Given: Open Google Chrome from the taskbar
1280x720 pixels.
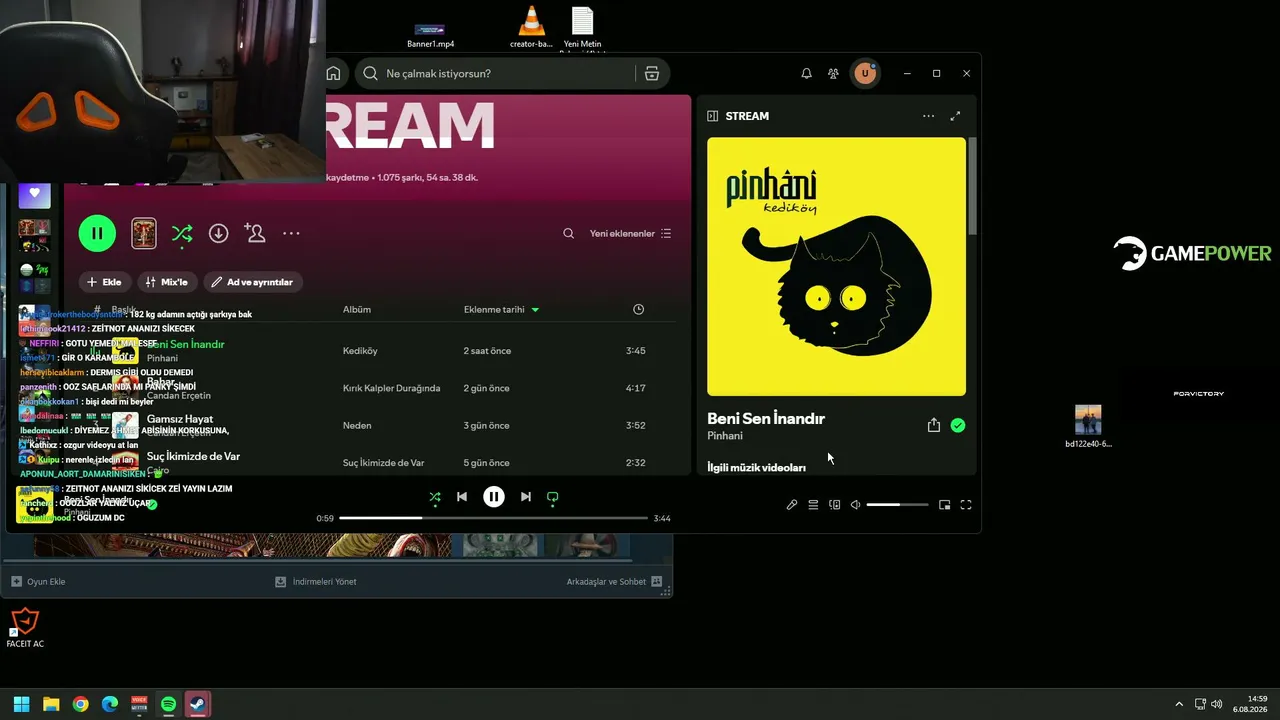Looking at the screenshot, I should coord(80,704).
